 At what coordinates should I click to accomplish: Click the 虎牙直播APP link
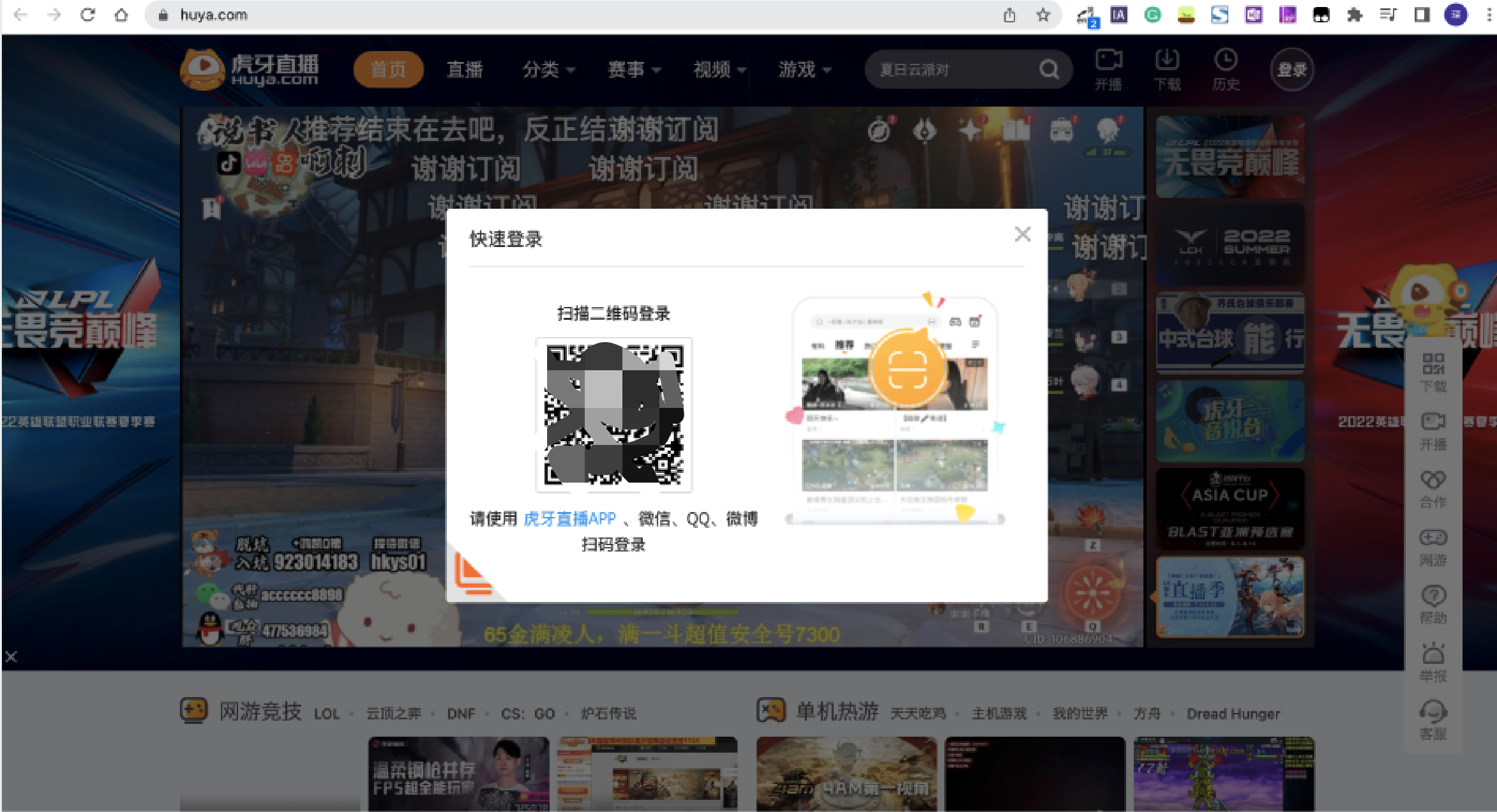pos(569,518)
